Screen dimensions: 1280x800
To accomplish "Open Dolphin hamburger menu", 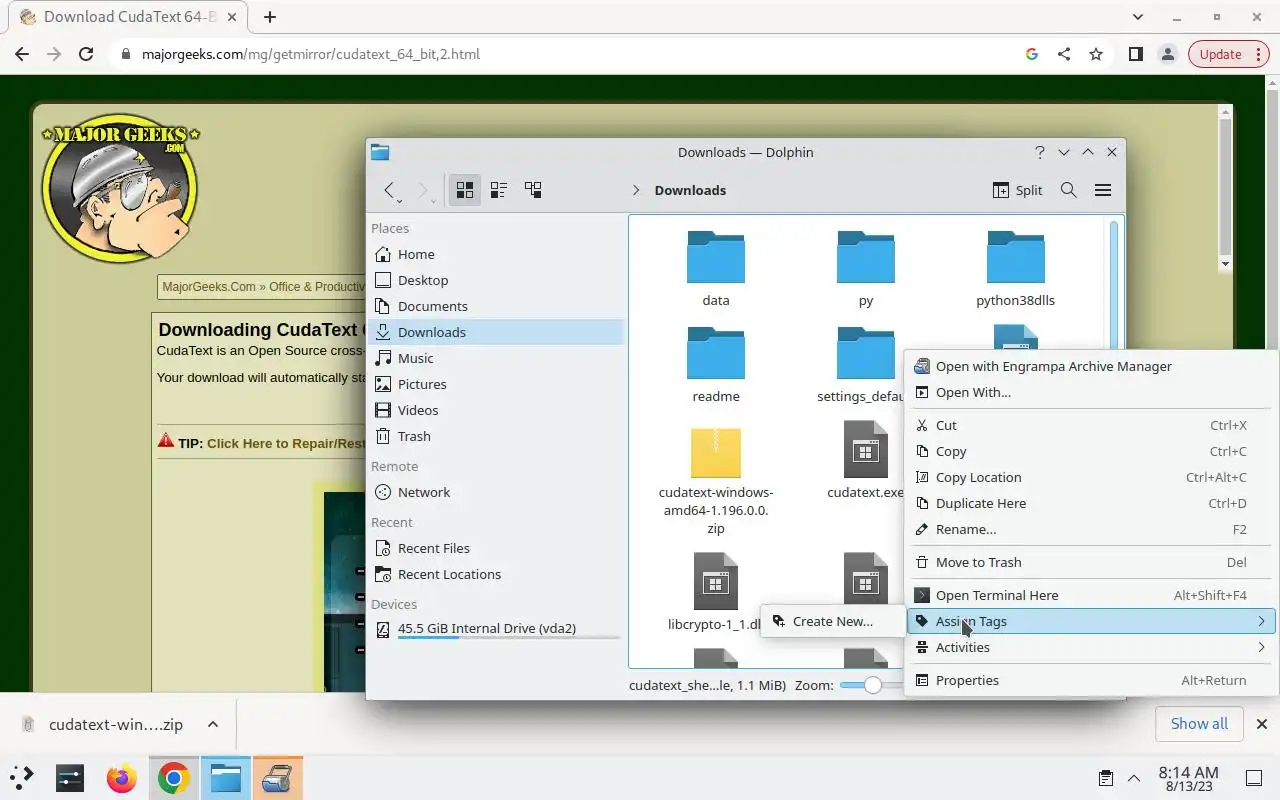I will [x=1103, y=190].
